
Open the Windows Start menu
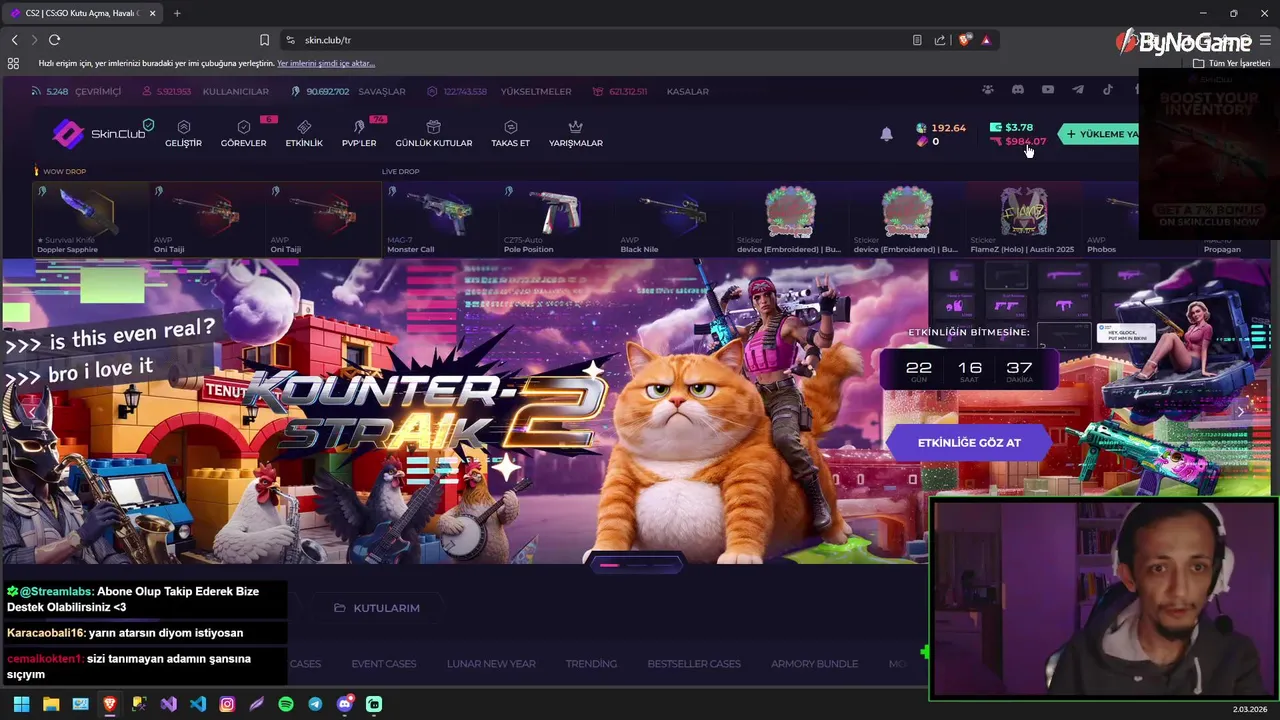point(21,704)
